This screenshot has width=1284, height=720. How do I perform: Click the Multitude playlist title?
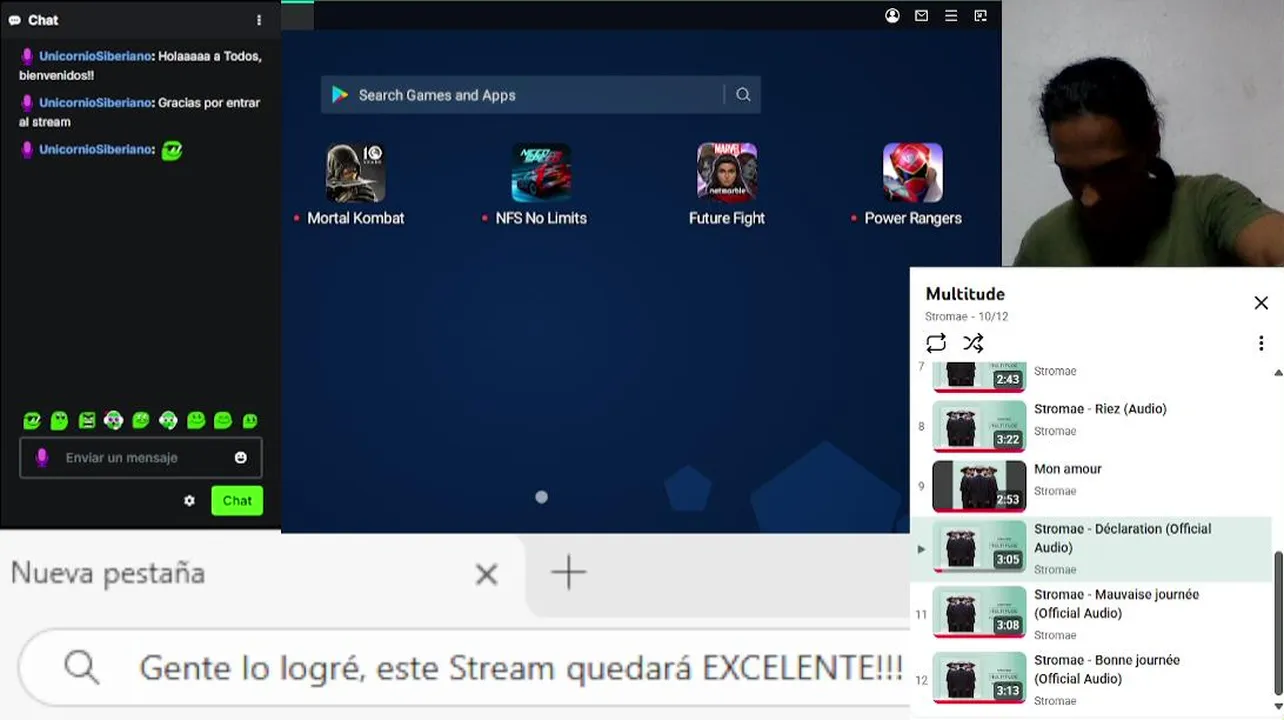click(x=965, y=294)
